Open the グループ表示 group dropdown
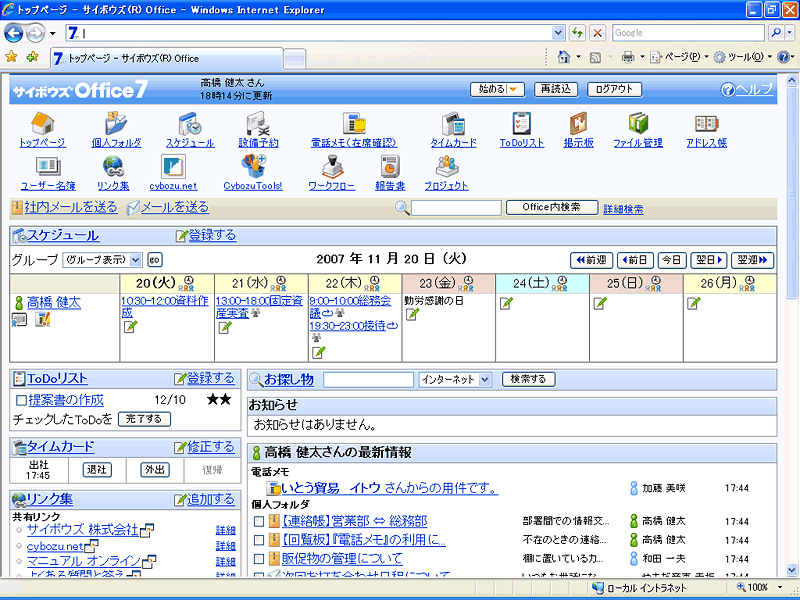This screenshot has width=800, height=600. [102, 260]
